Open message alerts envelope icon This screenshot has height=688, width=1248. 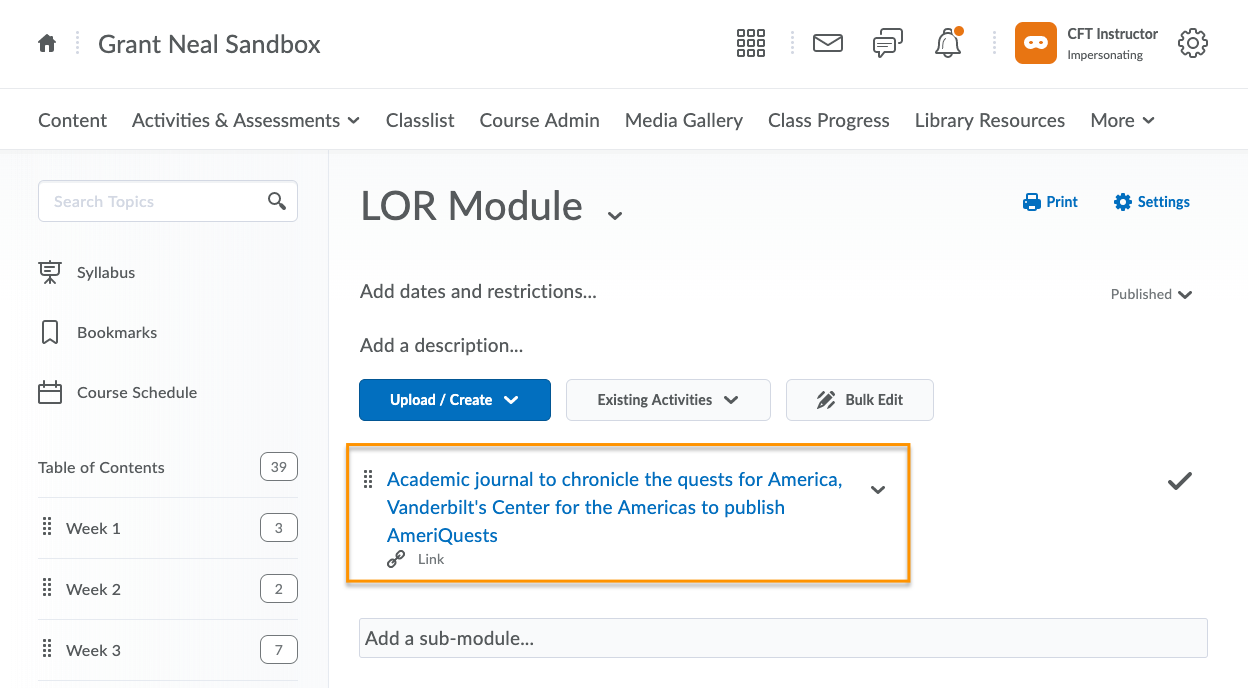[827, 43]
